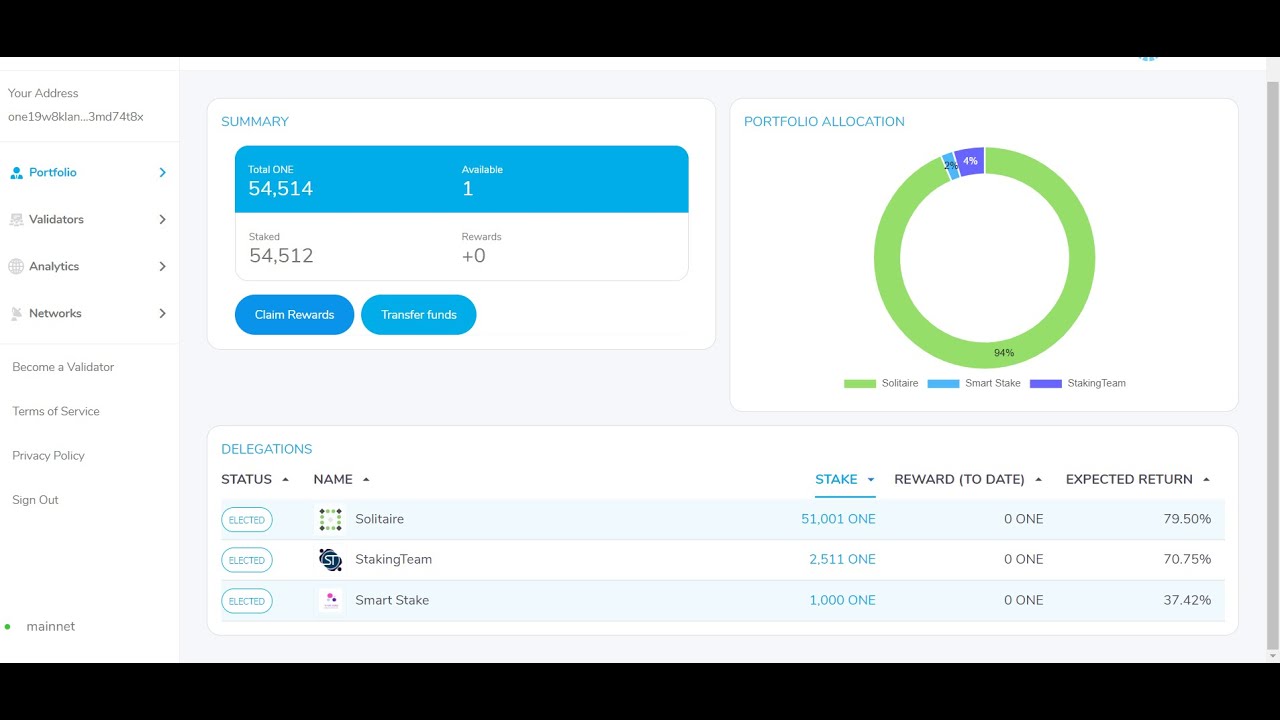Click the Networks satellite icon
The width and height of the screenshot is (1280, 720).
pos(16,314)
